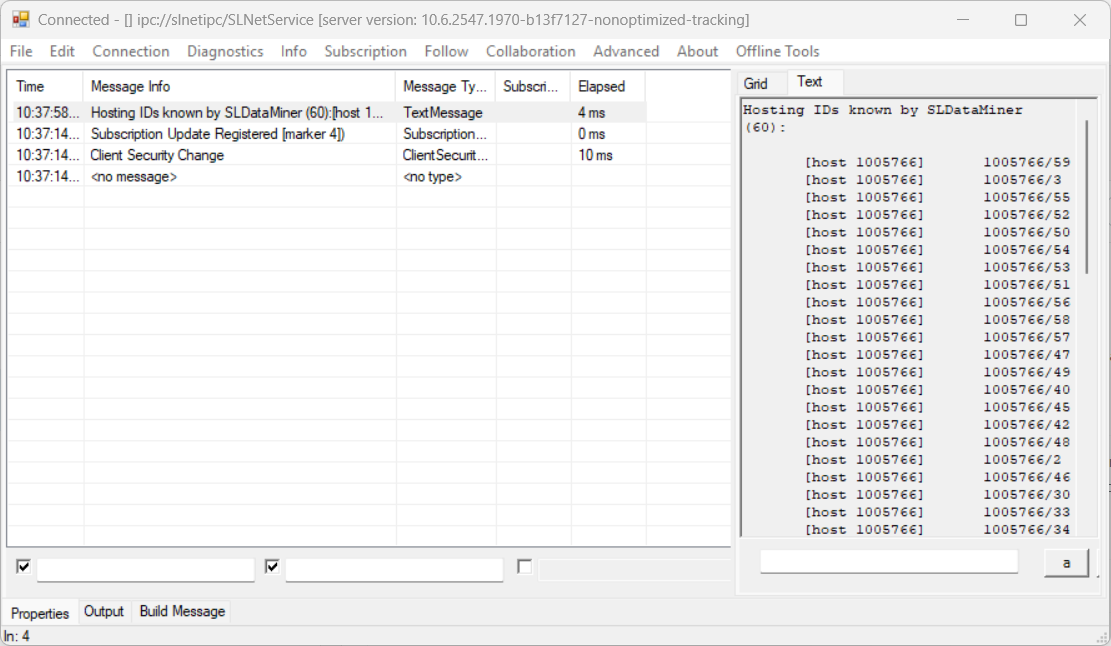This screenshot has height=646, width=1111.
Task: Open the Subscription menu
Action: tap(365, 51)
